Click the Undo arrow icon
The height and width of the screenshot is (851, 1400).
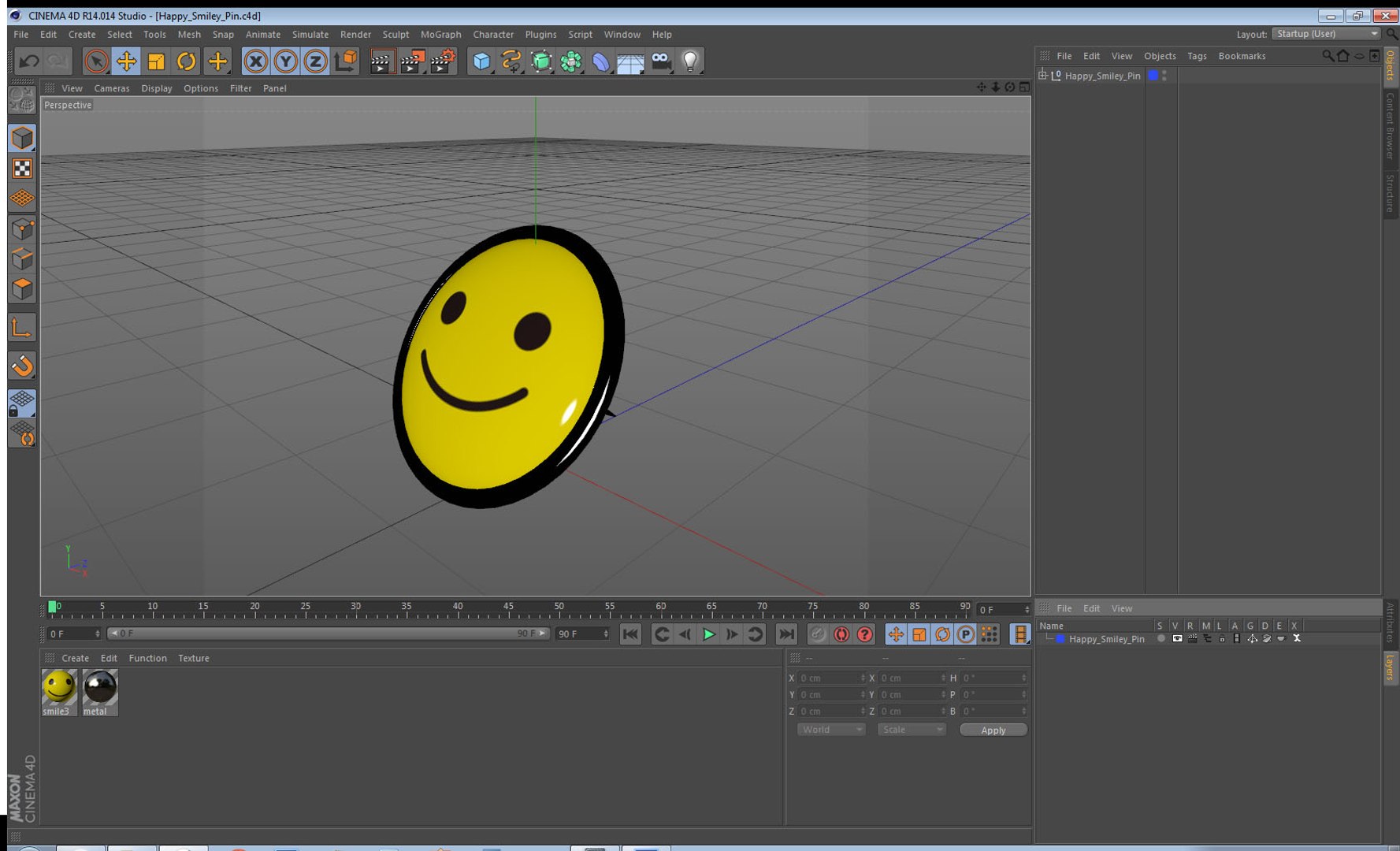click(x=29, y=61)
